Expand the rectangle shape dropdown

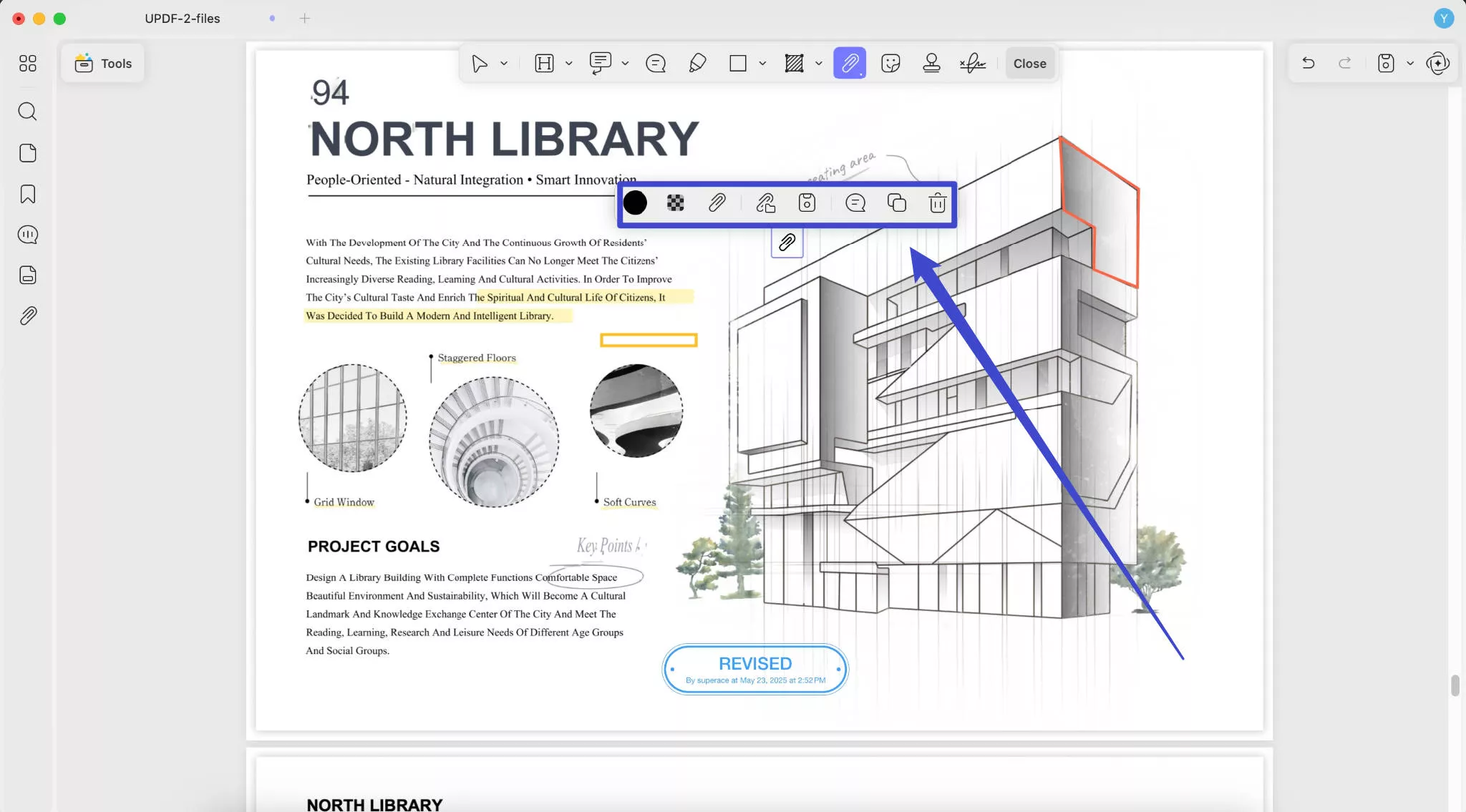[762, 64]
